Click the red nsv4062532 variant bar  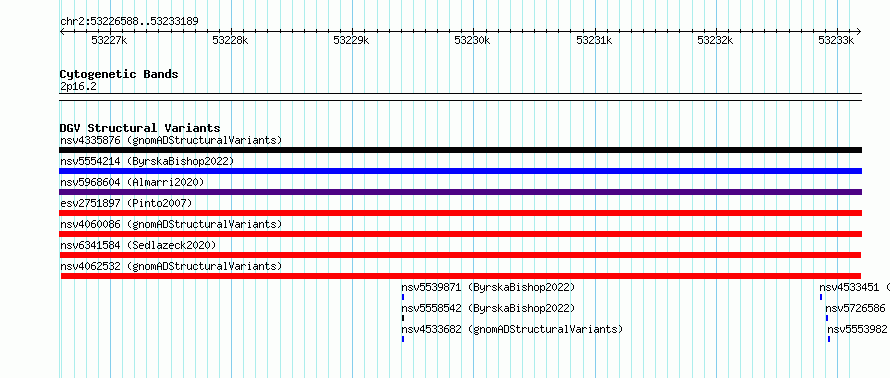point(460,276)
